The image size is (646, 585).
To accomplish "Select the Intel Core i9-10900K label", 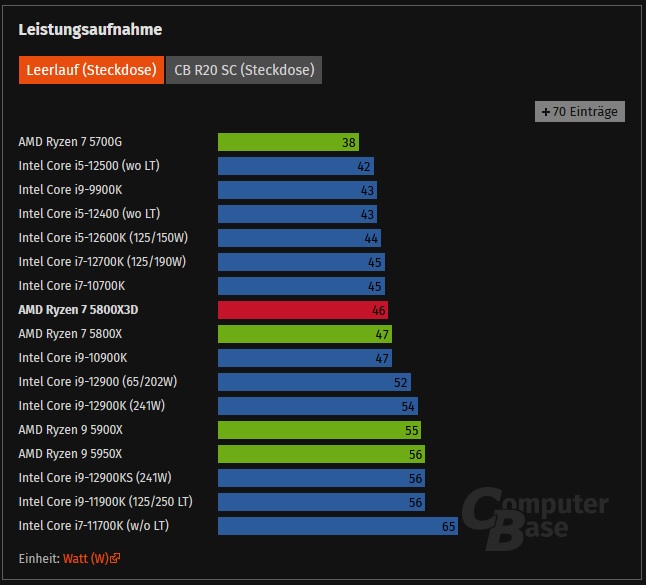I will [x=73, y=358].
